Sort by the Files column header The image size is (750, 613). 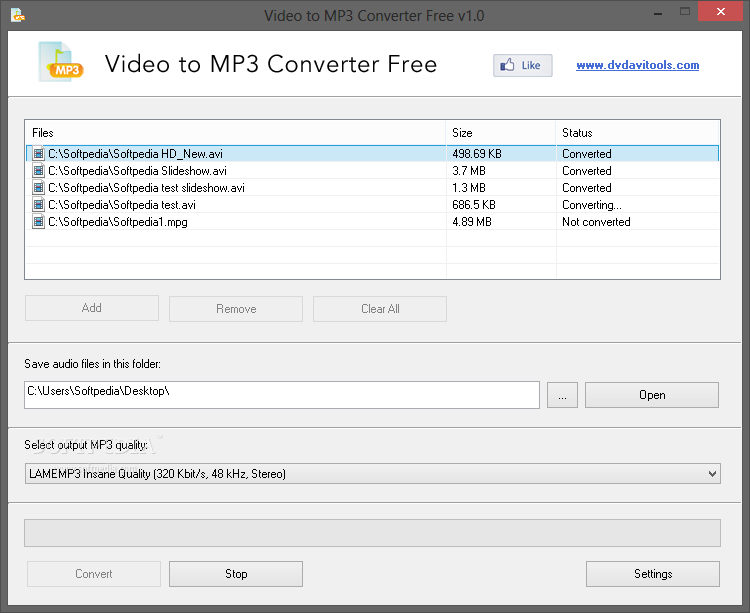click(235, 133)
